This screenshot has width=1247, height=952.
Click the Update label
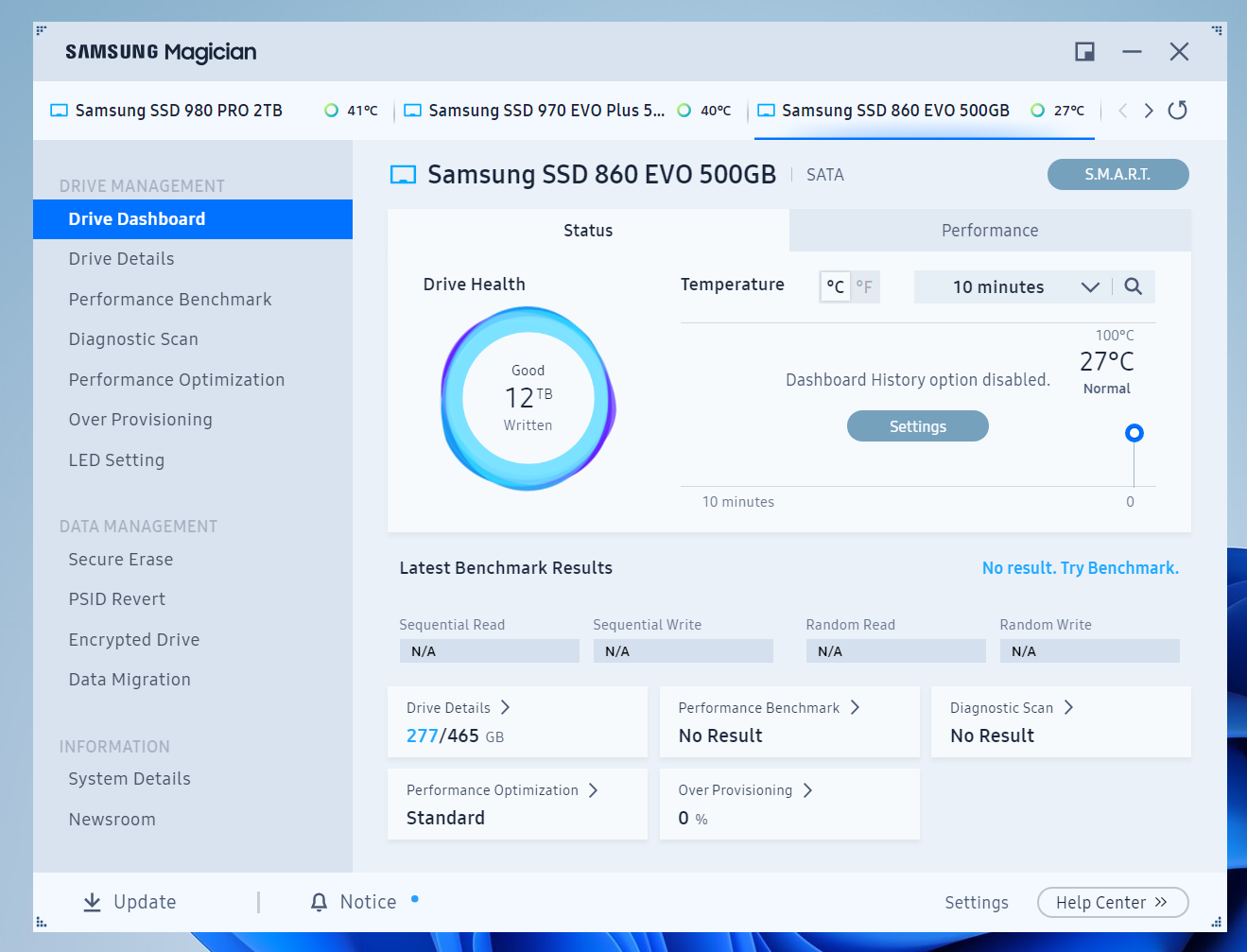[x=145, y=902]
